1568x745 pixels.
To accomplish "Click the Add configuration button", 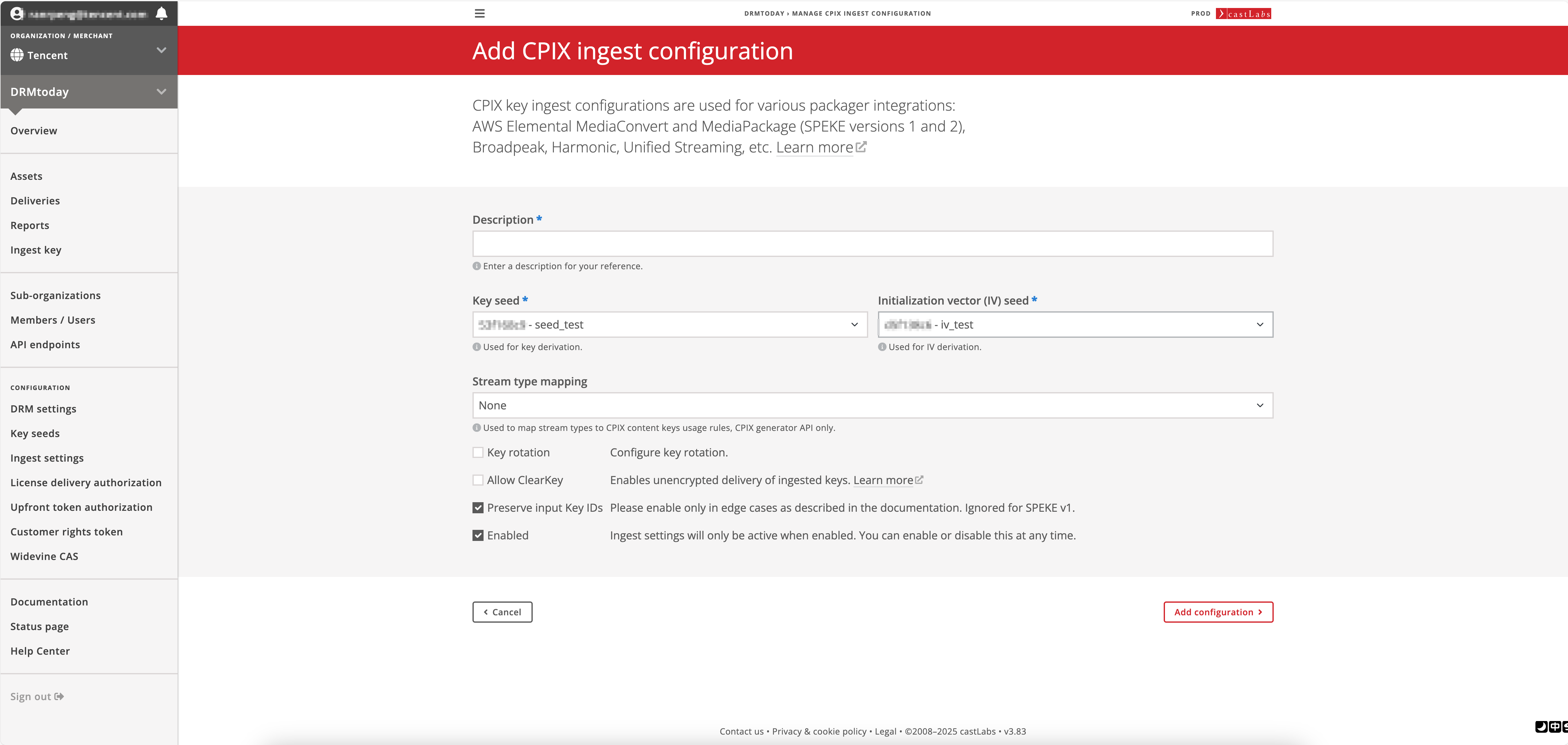I will (x=1218, y=612).
